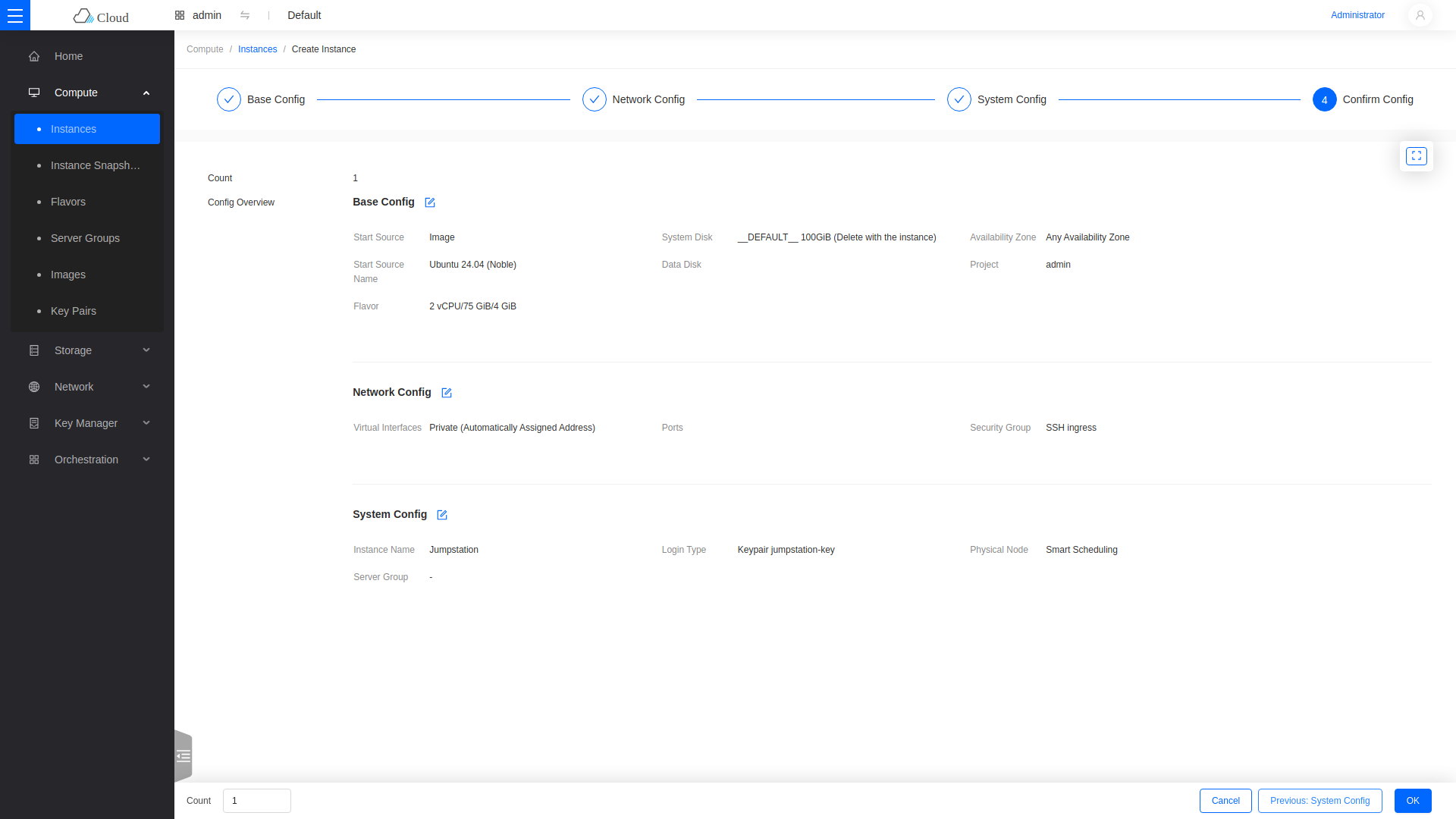Click the fullscreen toggle icon
Screen dimensions: 1456x819
1416,156
